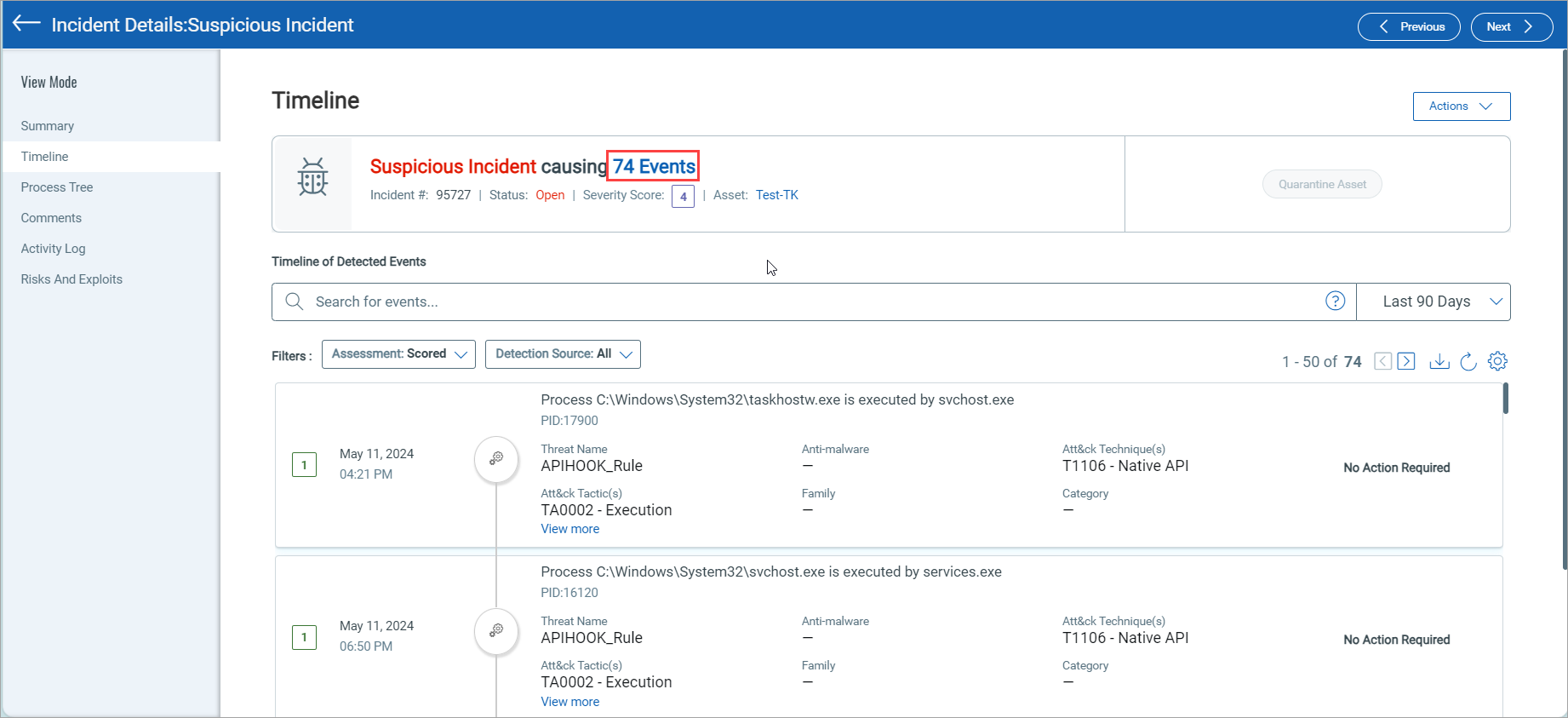Open the Activity Log view

[53, 249]
